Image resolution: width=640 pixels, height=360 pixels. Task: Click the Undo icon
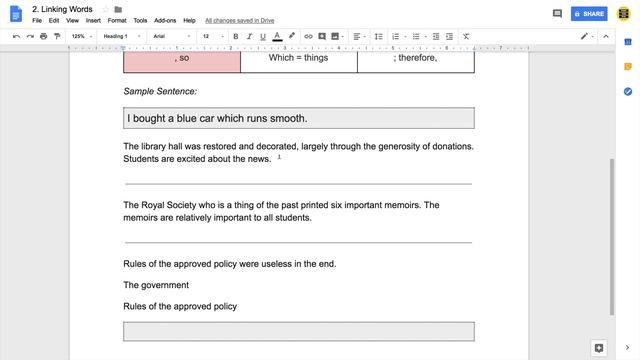pos(16,36)
